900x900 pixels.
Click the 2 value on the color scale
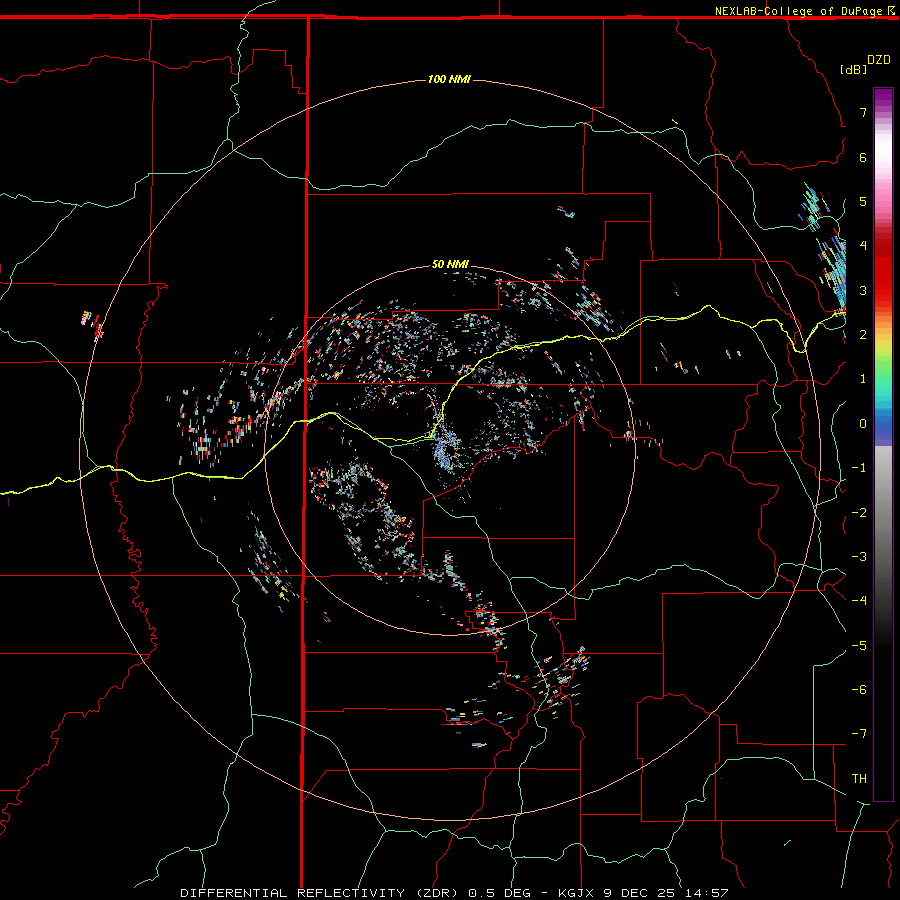click(x=863, y=335)
